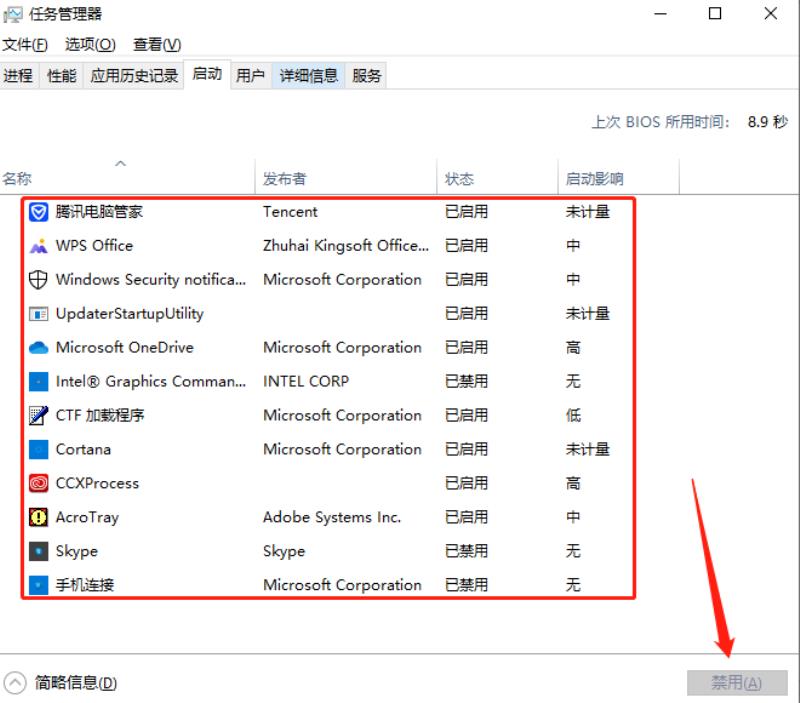The height and width of the screenshot is (703, 800).
Task: Switch to the 应用历史记录 tab
Action: [134, 76]
